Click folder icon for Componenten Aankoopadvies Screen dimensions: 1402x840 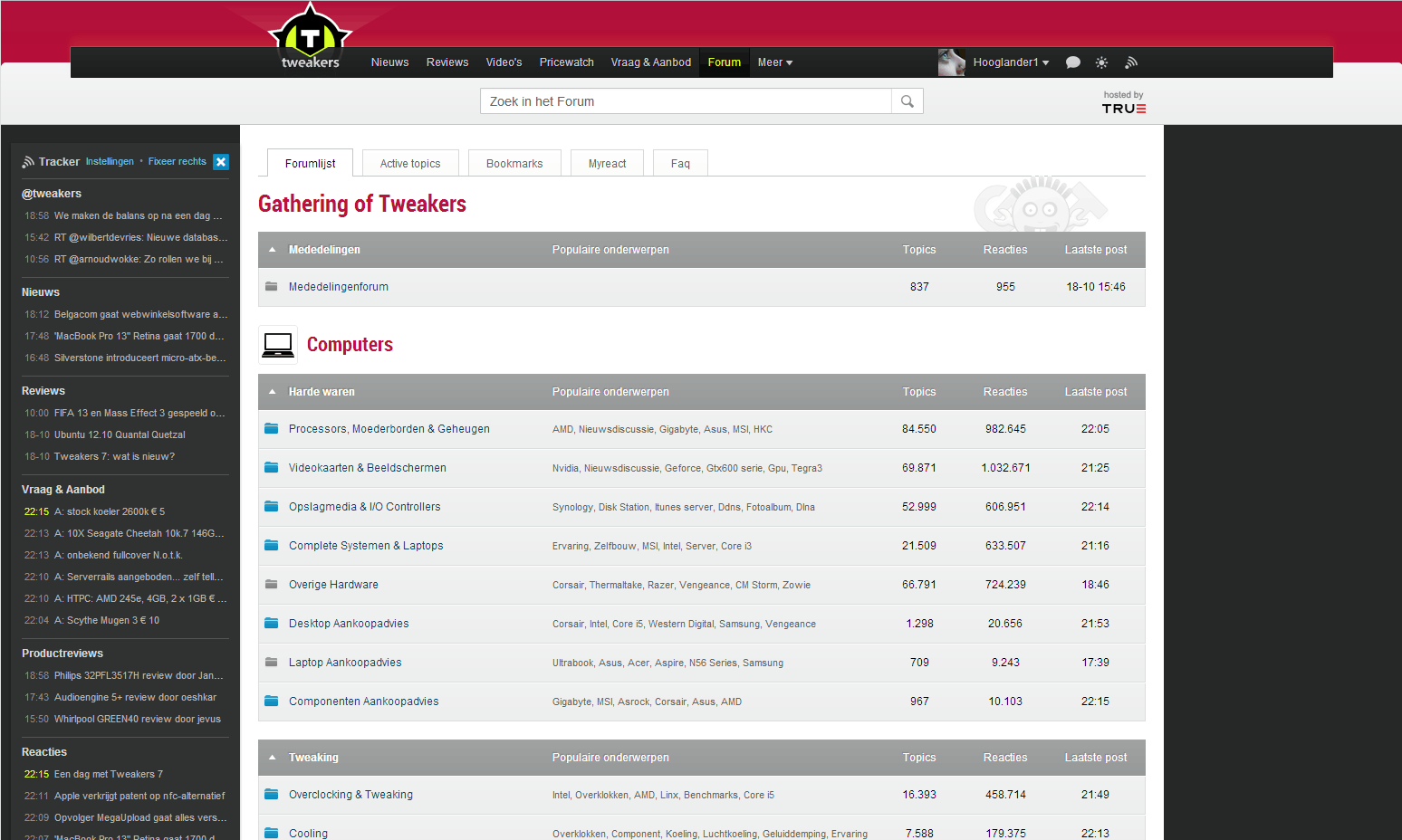pyautogui.click(x=271, y=701)
